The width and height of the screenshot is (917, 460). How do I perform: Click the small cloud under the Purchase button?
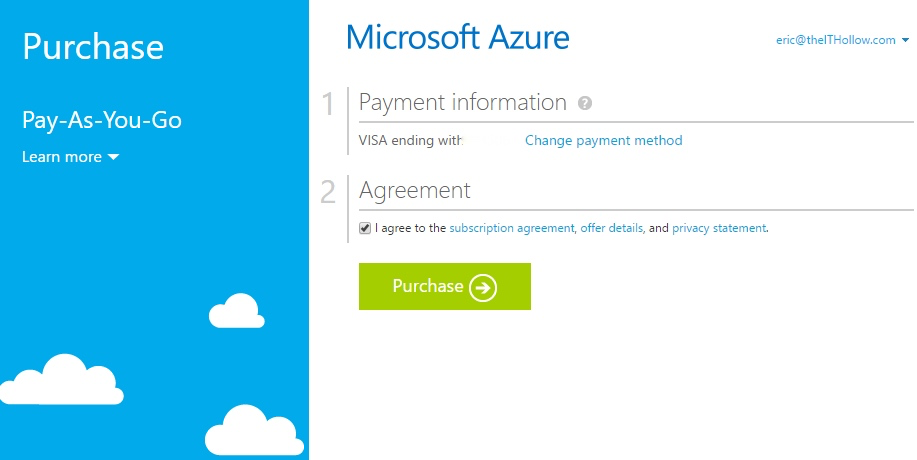click(x=237, y=312)
